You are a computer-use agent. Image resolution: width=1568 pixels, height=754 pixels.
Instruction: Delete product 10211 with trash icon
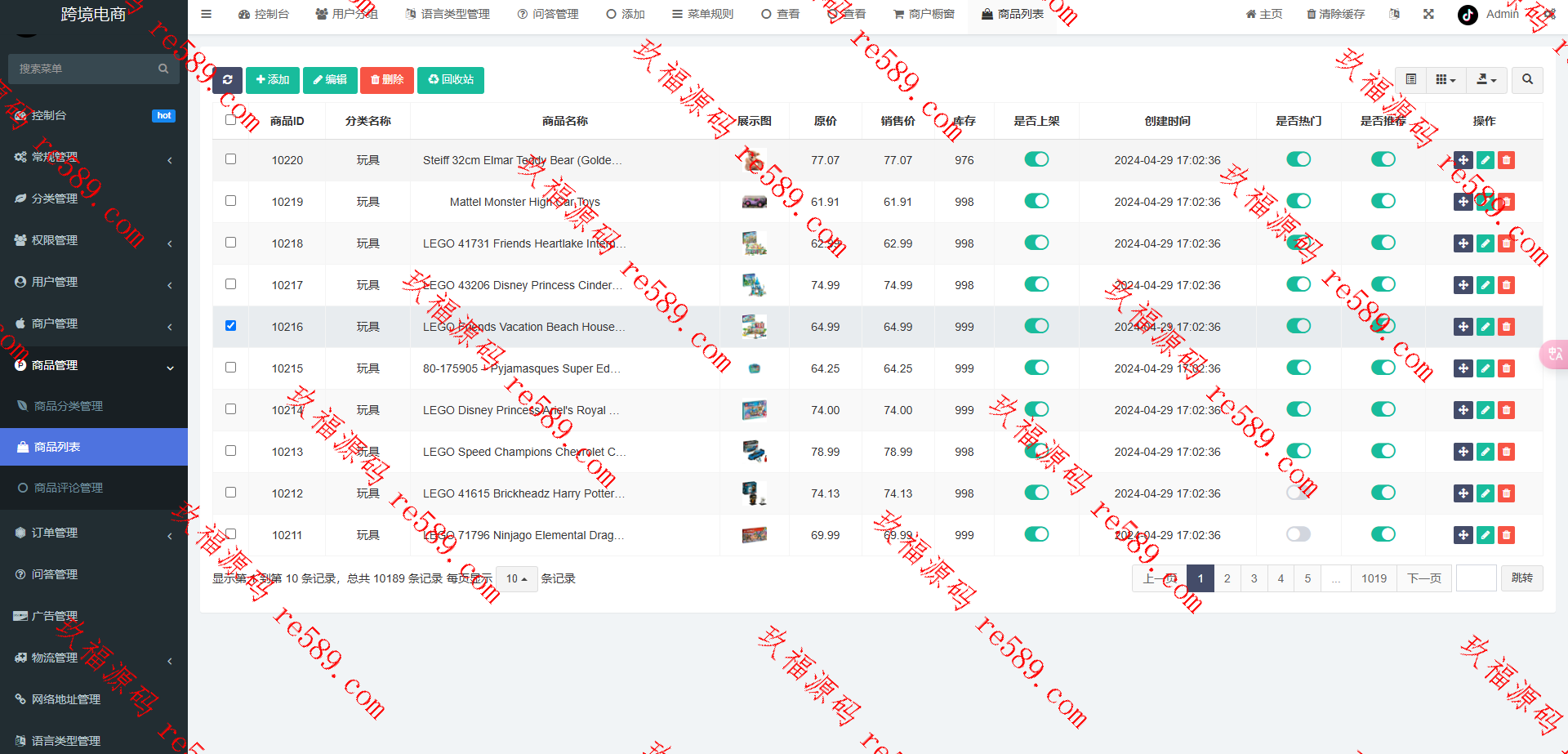tap(1507, 535)
